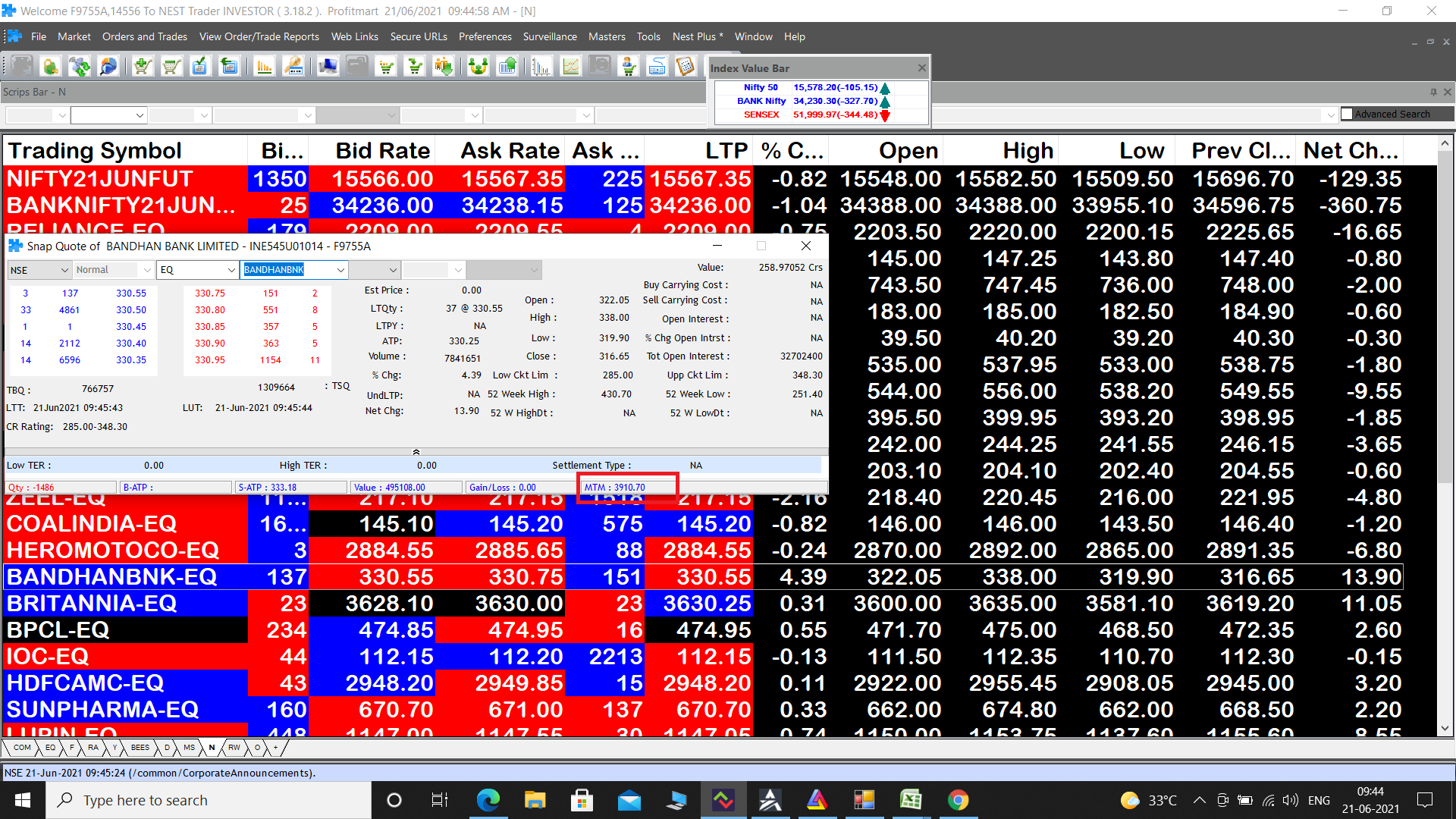
Task: Open the Preferences menu
Action: [485, 36]
